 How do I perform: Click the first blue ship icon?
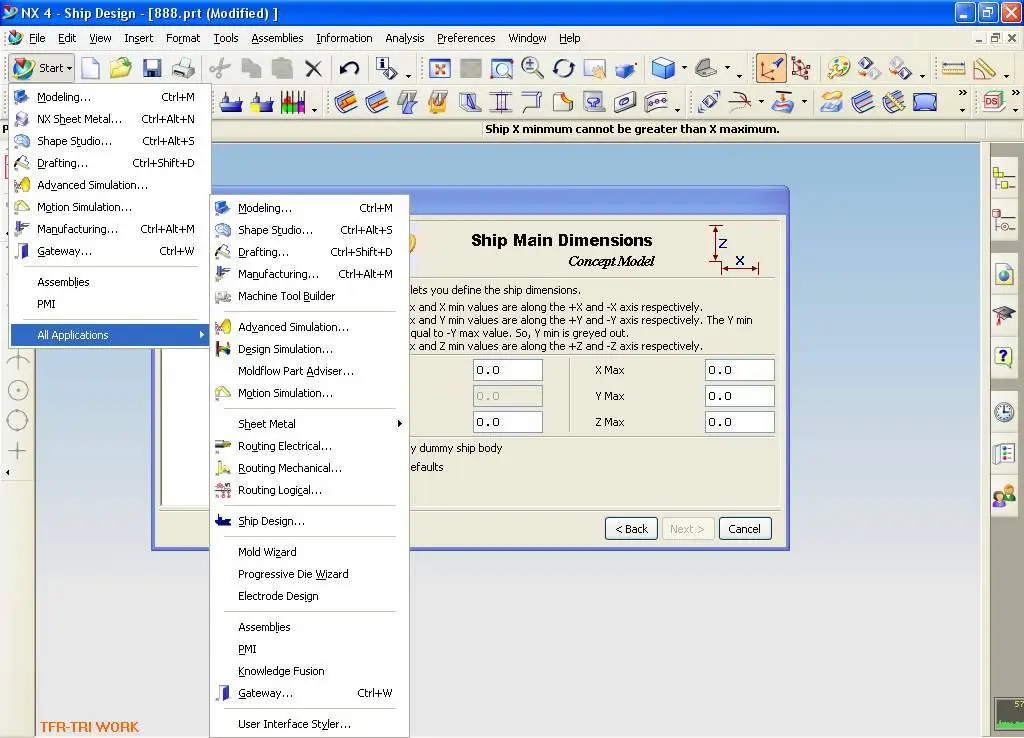[231, 102]
